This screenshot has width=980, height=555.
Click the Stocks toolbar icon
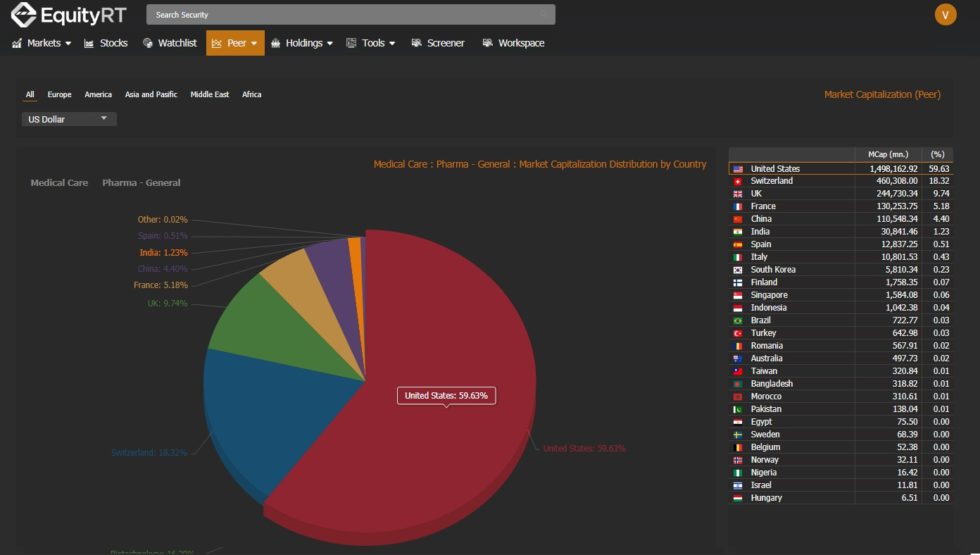90,43
